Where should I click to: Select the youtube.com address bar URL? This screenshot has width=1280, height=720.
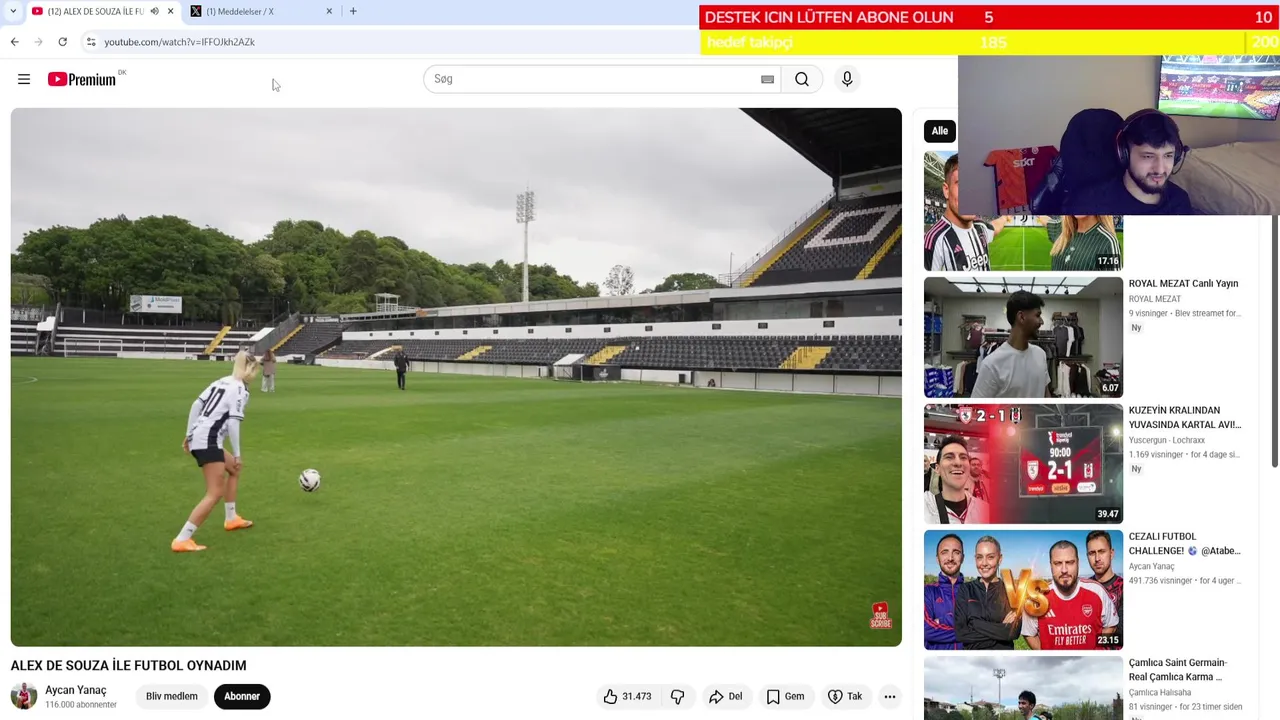[x=179, y=42]
